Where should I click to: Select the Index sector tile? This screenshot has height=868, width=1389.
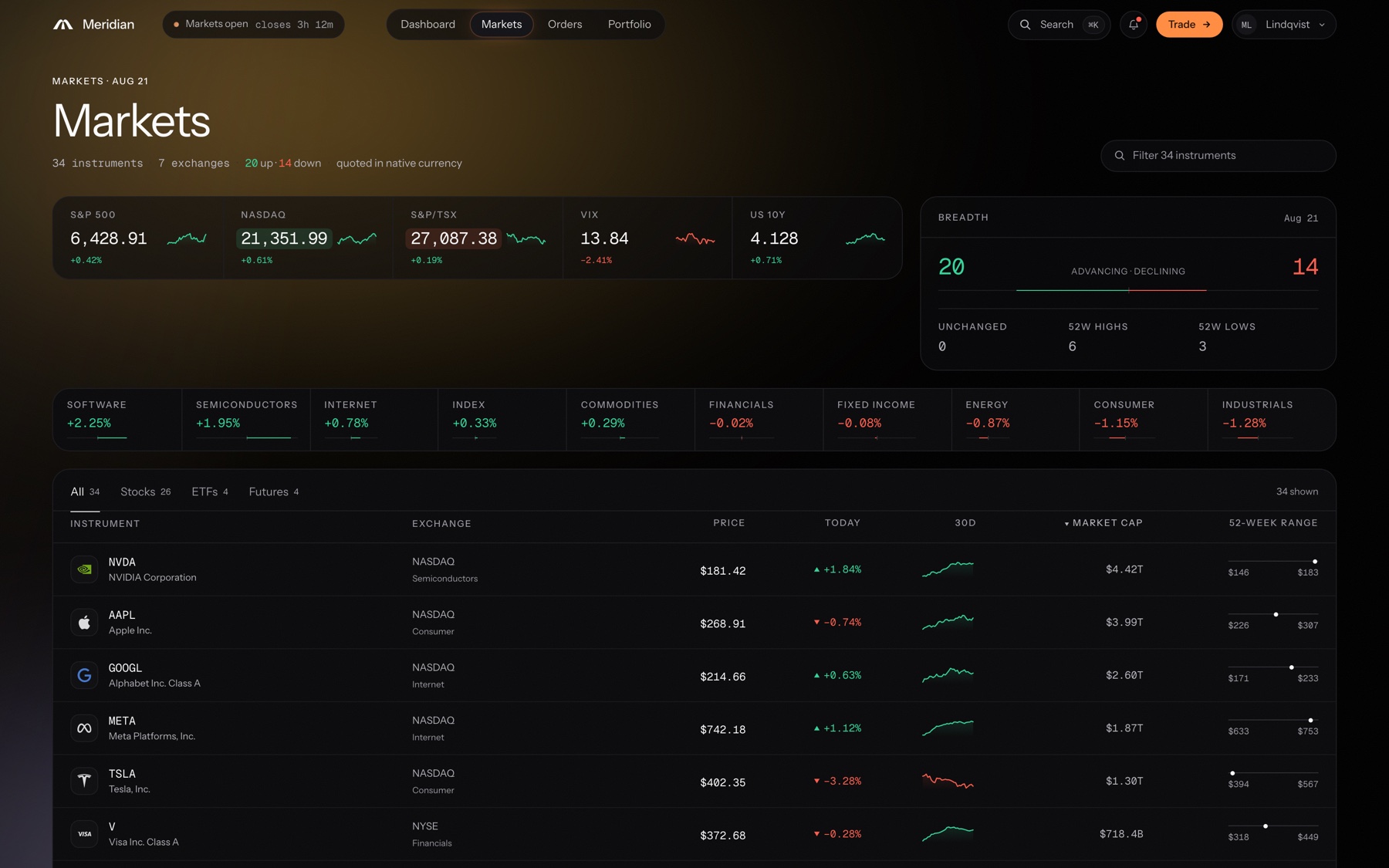coord(502,420)
